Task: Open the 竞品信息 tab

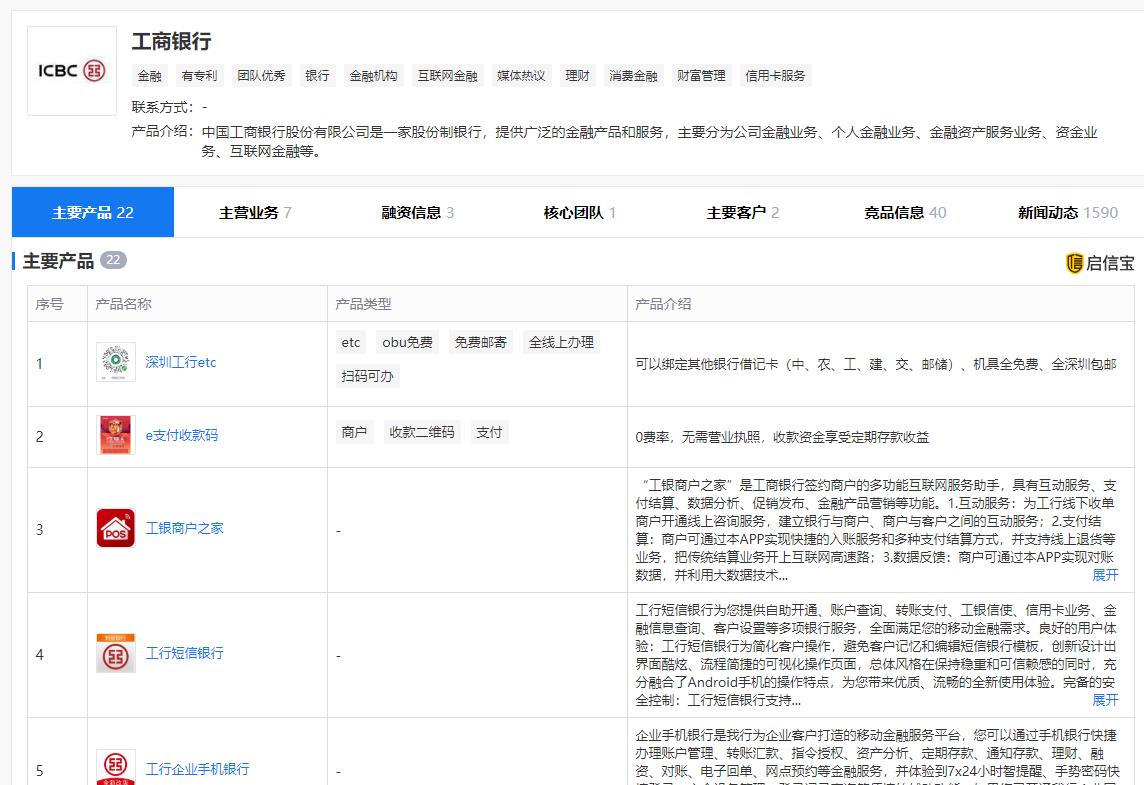Action: 905,212
